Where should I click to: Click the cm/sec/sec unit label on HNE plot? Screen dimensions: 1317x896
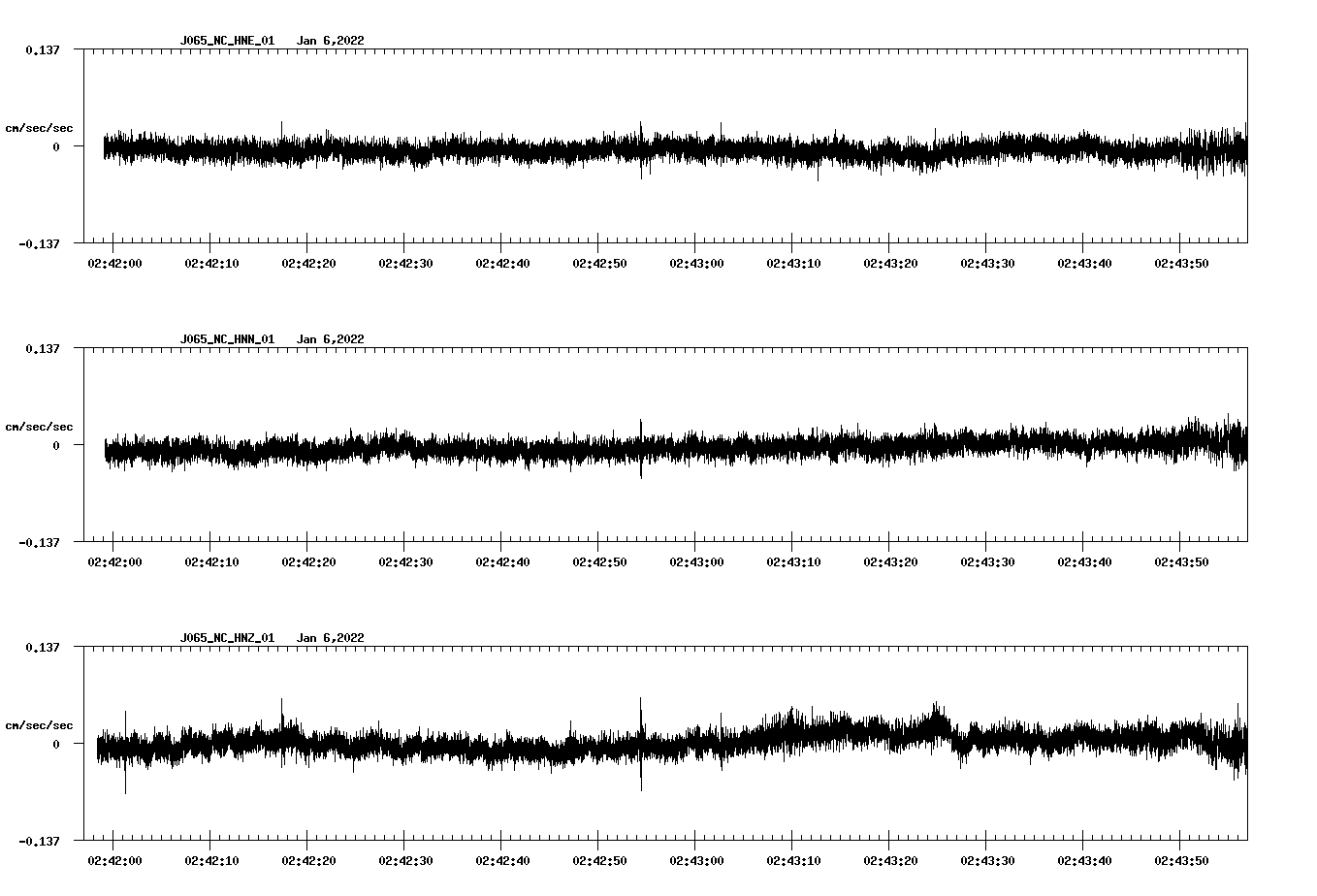pyautogui.click(x=39, y=128)
